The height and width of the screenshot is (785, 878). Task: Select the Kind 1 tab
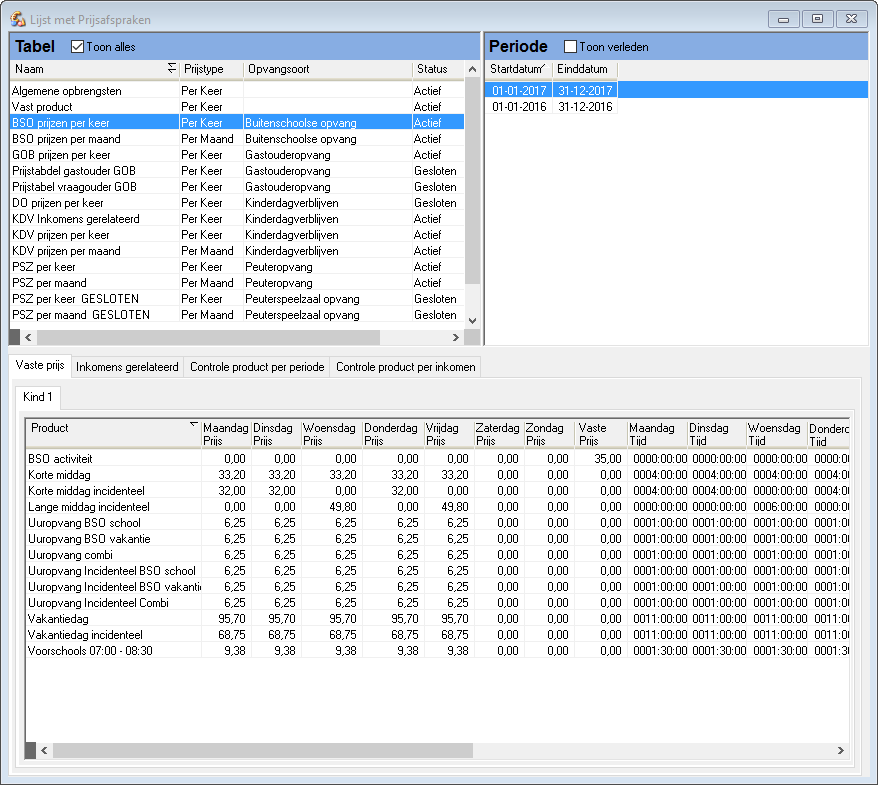coord(38,397)
